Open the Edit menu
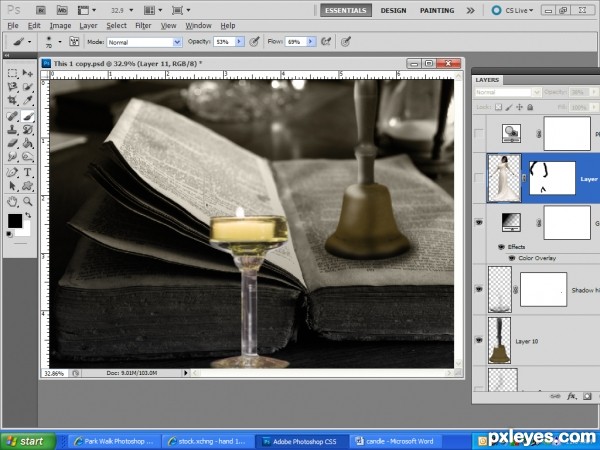This screenshot has height=450, width=600. click(x=34, y=26)
